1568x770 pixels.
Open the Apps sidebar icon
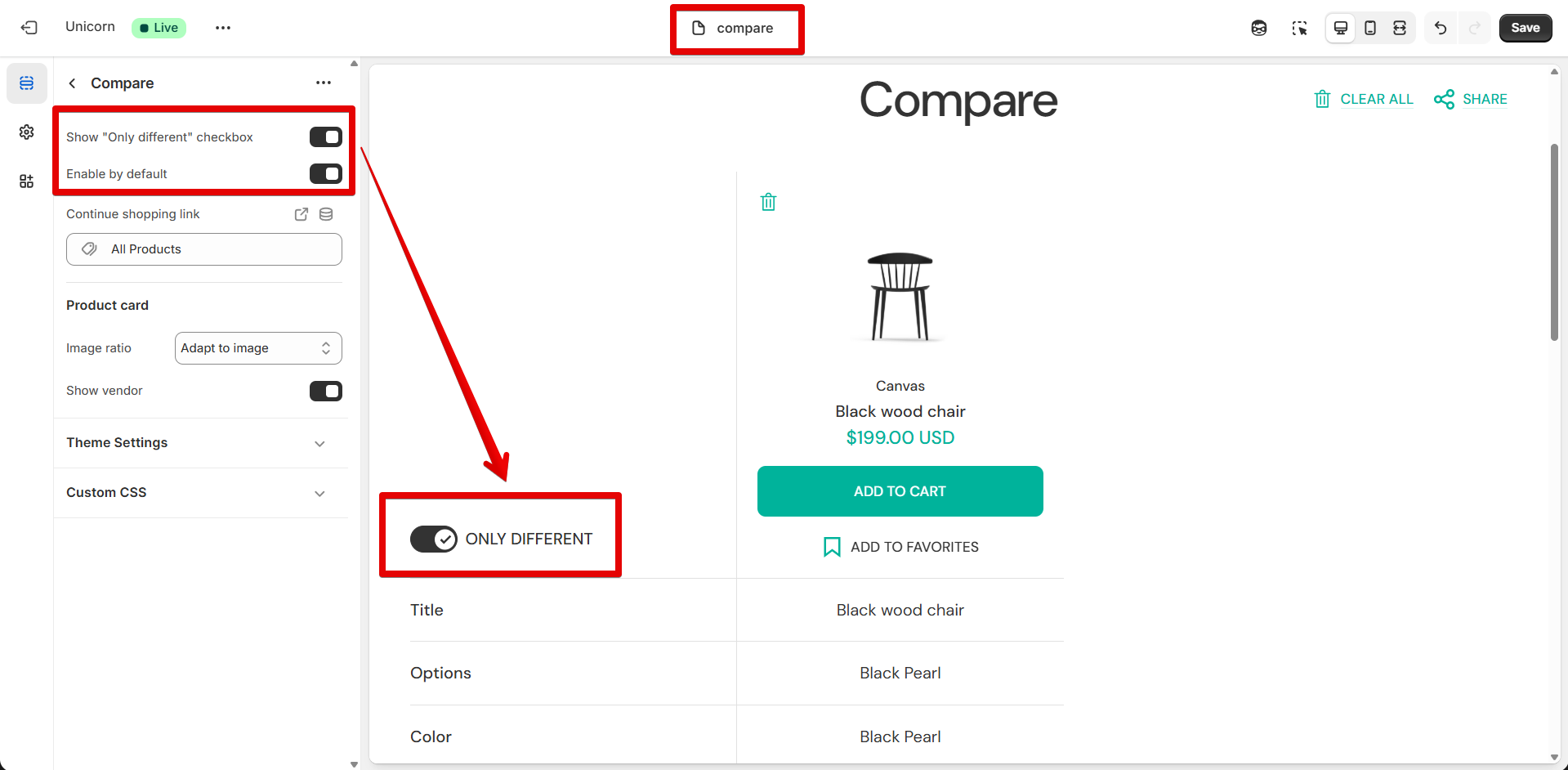point(27,181)
